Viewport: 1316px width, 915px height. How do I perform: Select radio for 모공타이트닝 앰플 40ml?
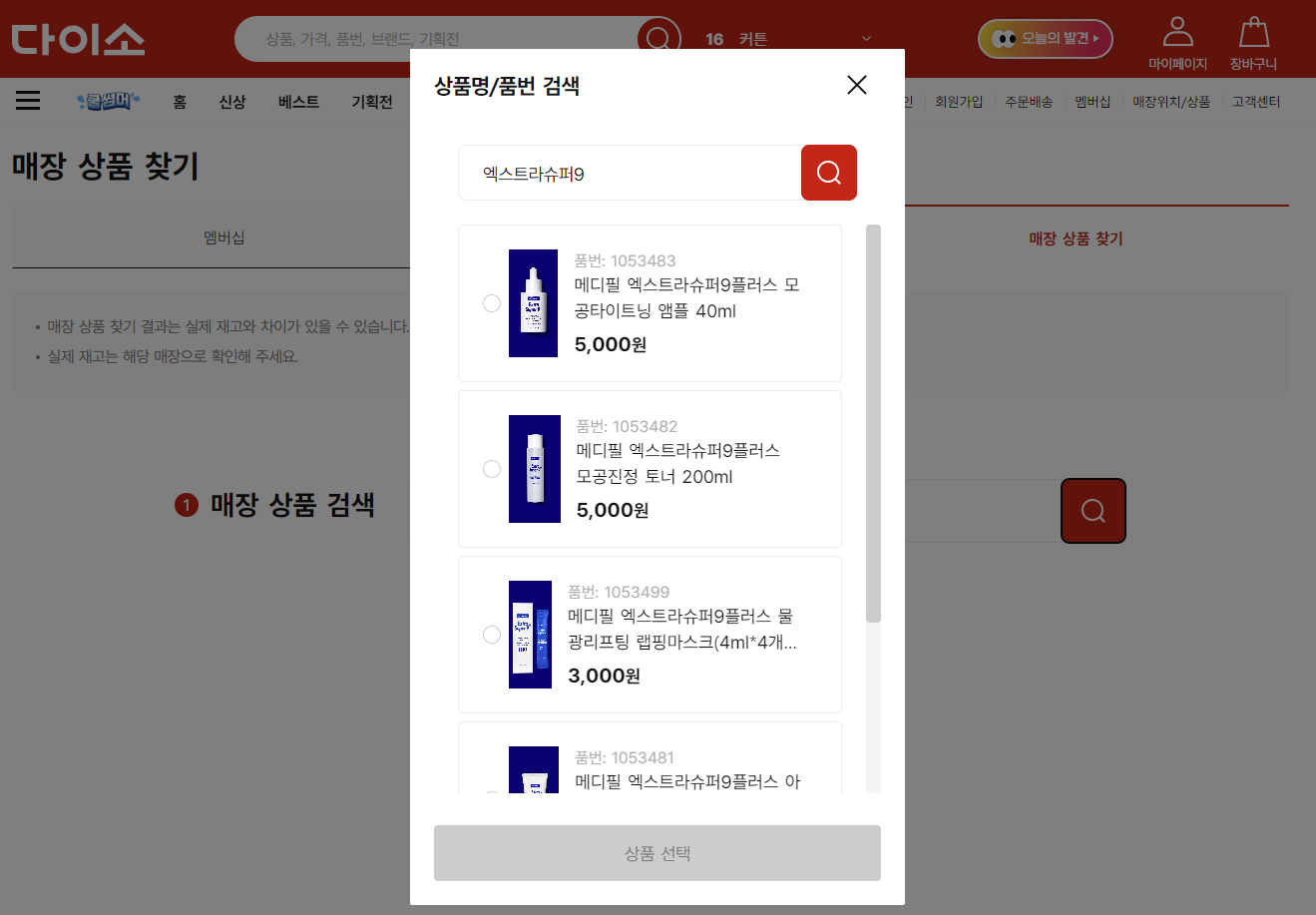coord(491,303)
